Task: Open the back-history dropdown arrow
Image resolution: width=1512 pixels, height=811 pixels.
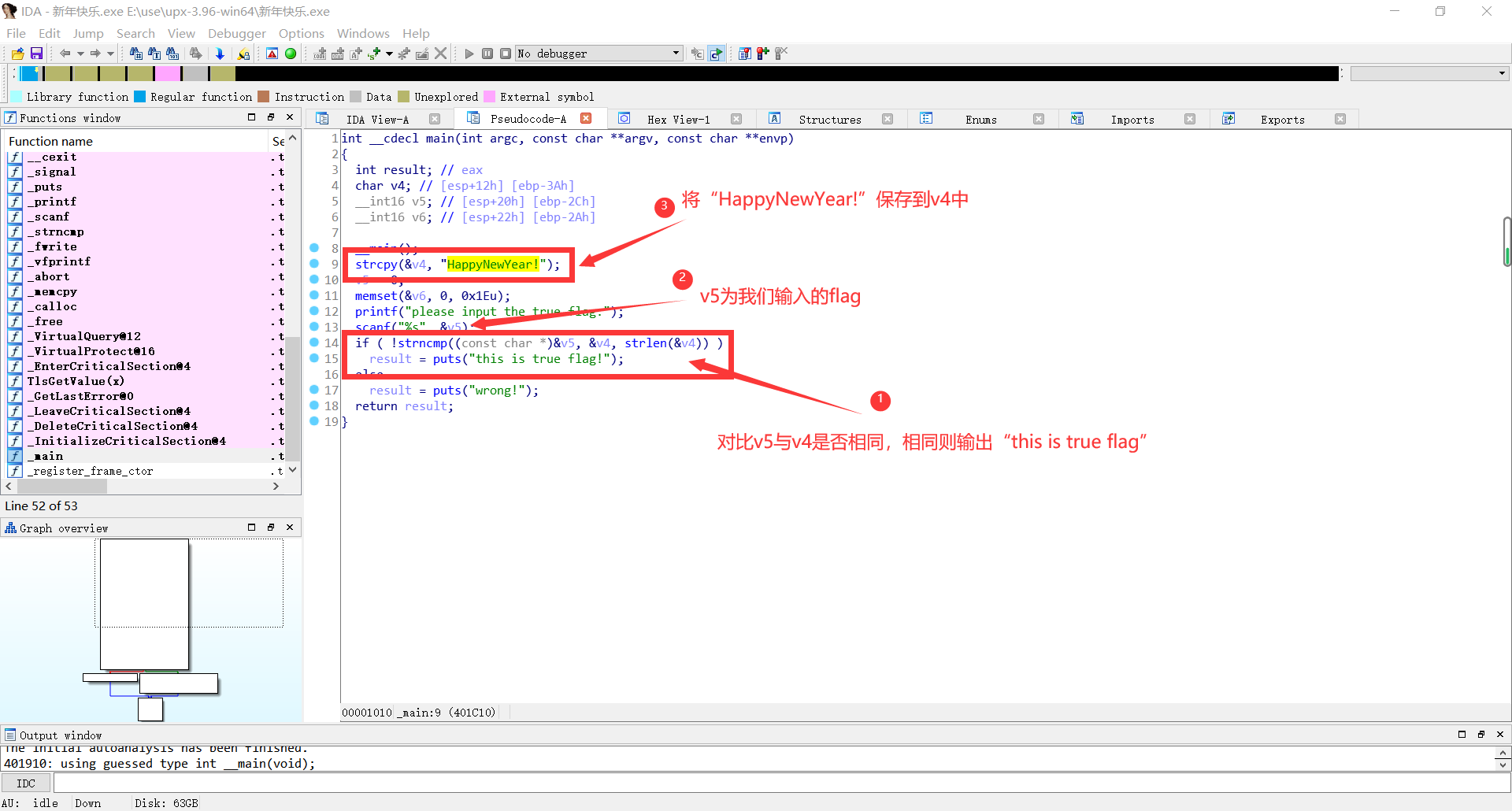Action: point(80,54)
